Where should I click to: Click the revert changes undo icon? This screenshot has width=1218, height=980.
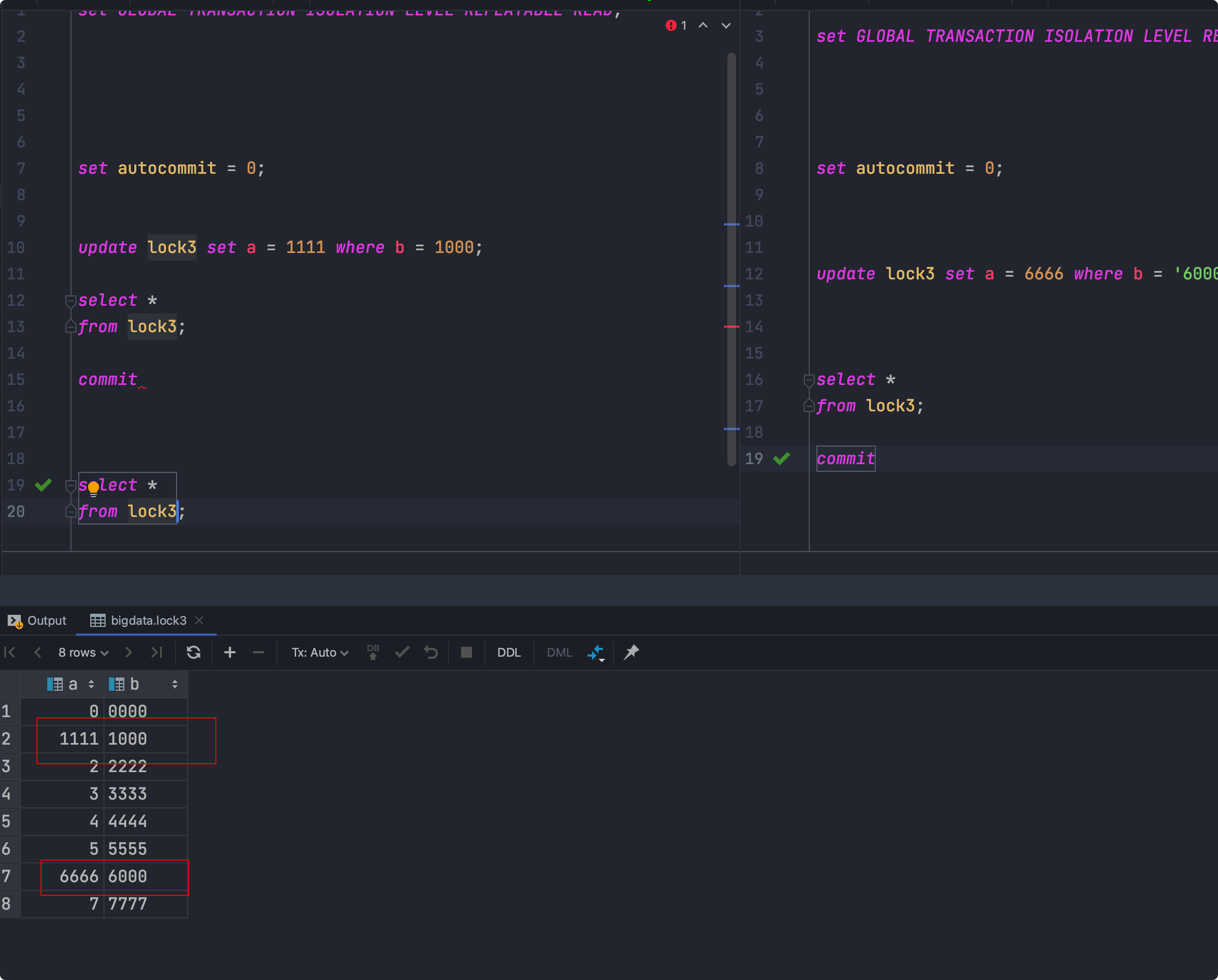pos(431,652)
